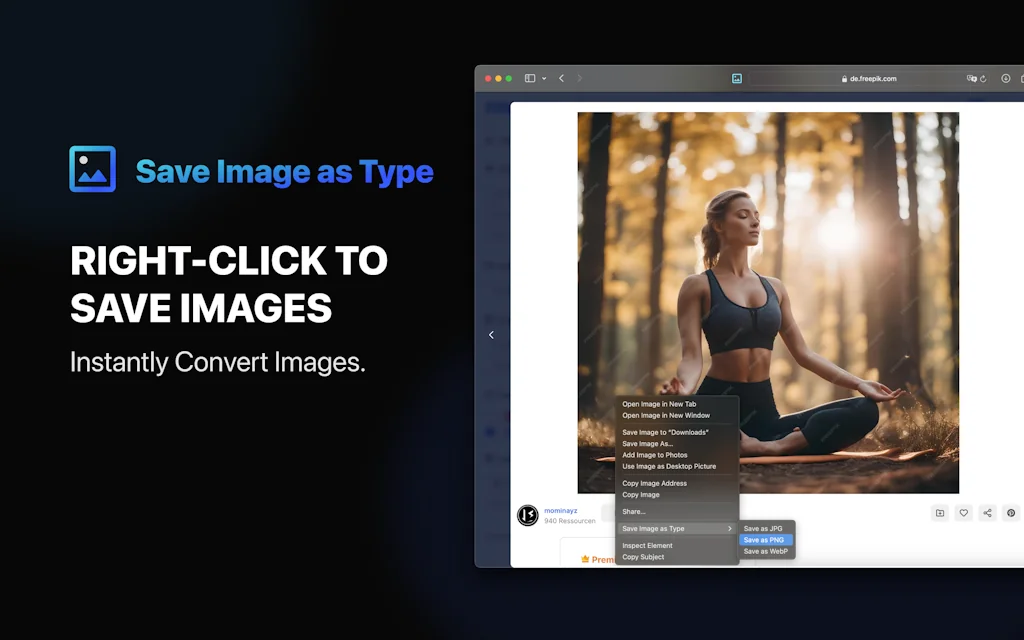Click the mominayz username link
The image size is (1024, 640).
click(x=559, y=510)
